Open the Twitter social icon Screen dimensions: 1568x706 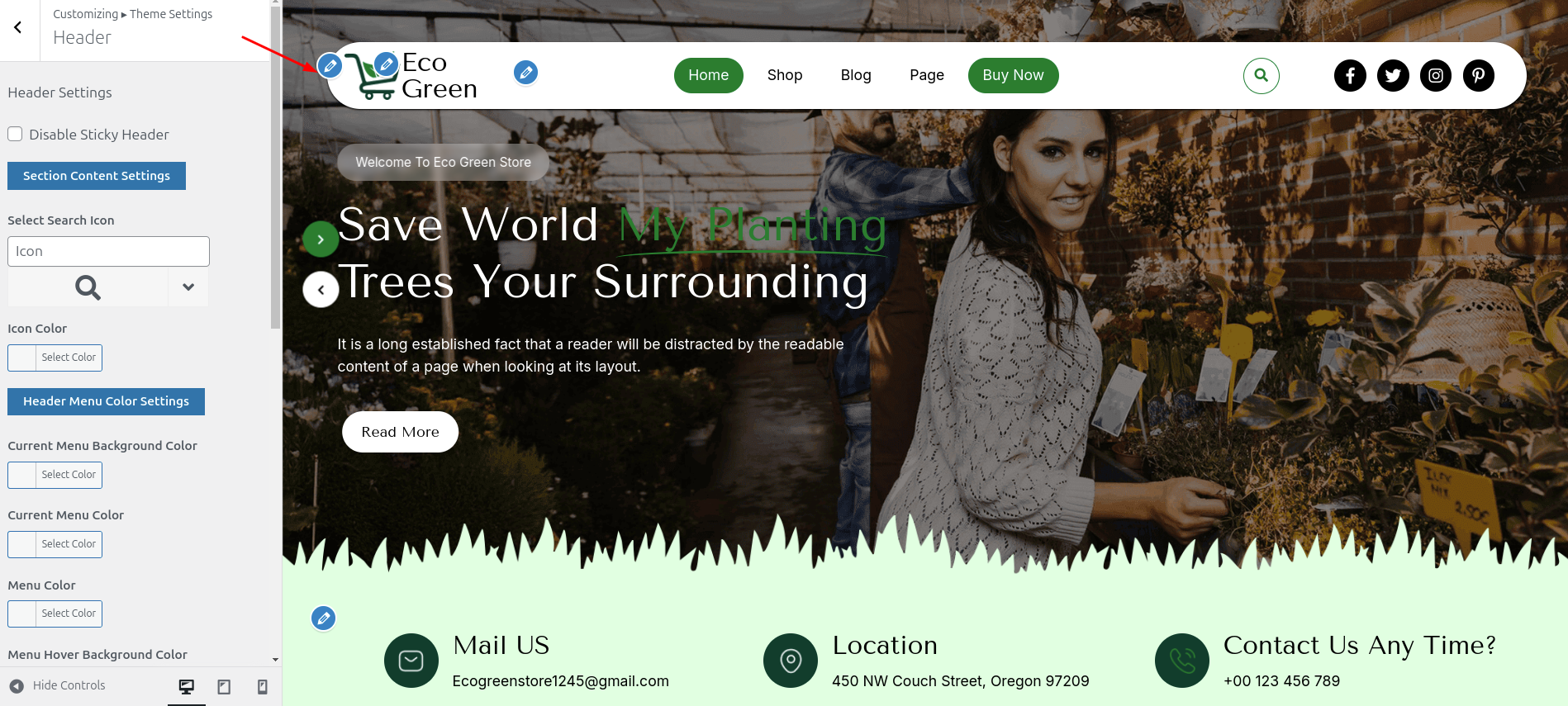[1393, 75]
